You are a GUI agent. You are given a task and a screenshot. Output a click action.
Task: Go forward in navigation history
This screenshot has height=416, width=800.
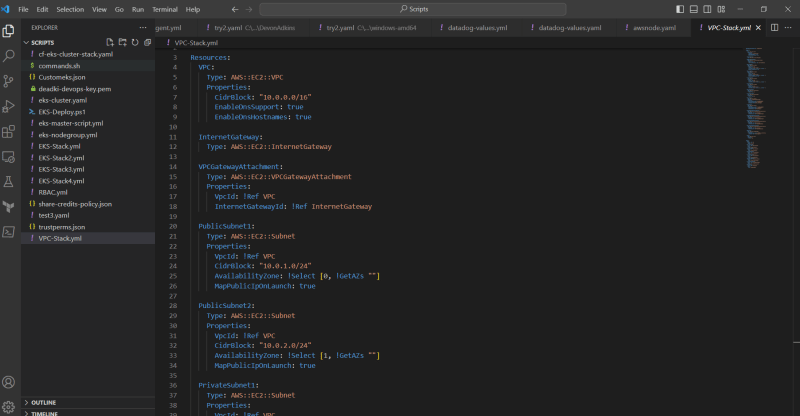point(249,9)
